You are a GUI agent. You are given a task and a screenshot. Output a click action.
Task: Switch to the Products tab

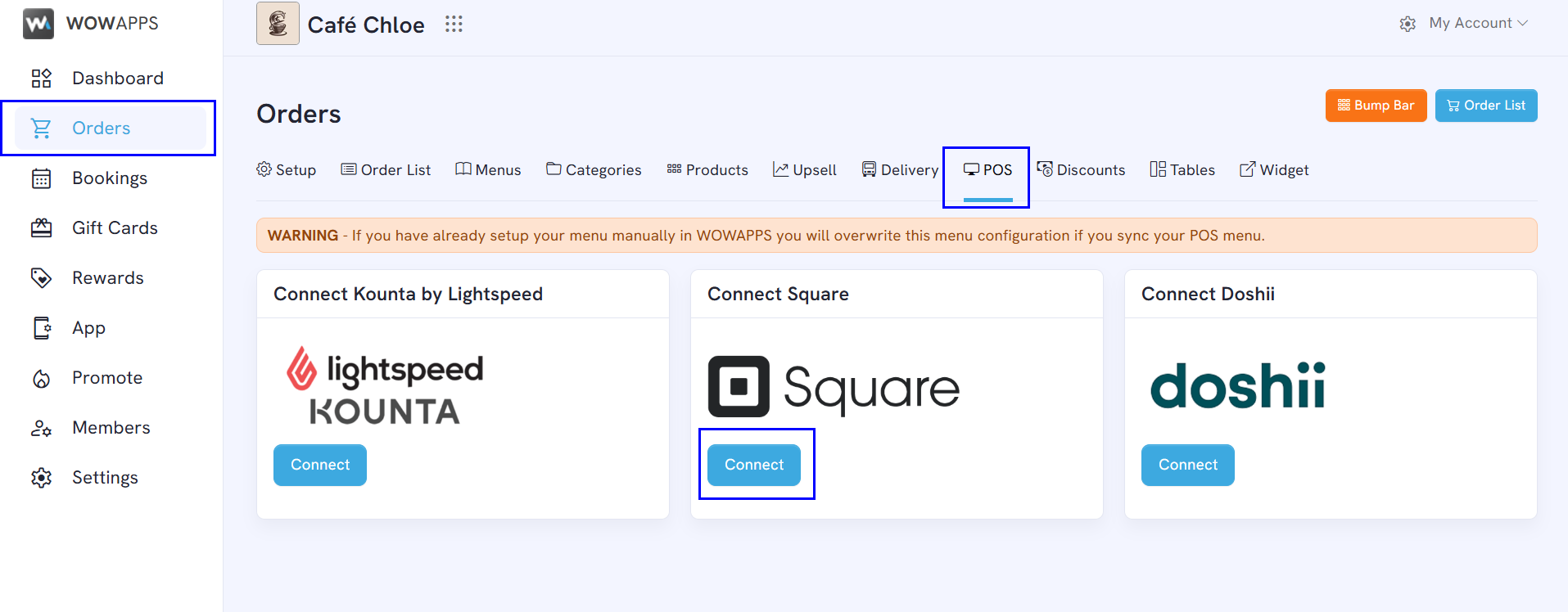coord(707,170)
